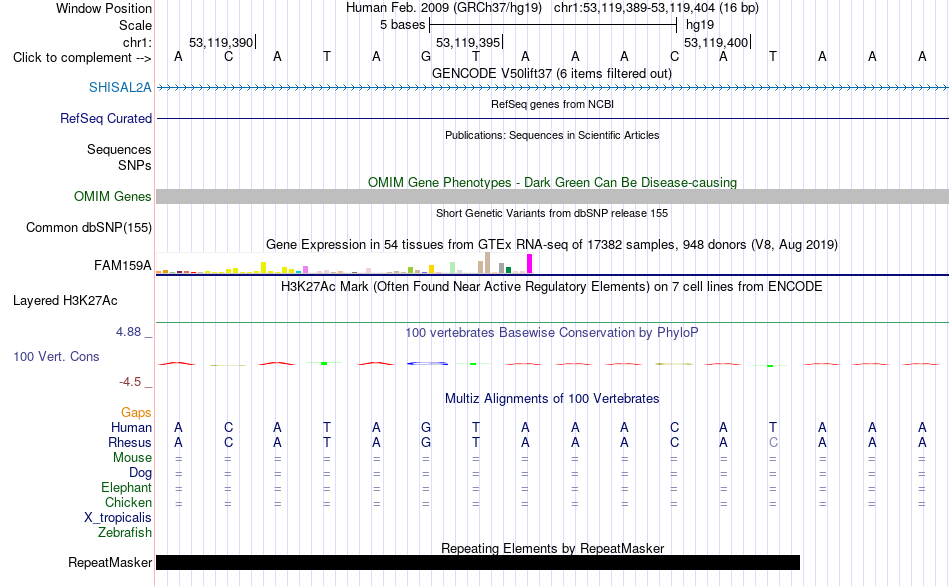Click 'Publications: Sequences in Scientific Articles' title
Screen dimensions: 950x586
coord(552,135)
